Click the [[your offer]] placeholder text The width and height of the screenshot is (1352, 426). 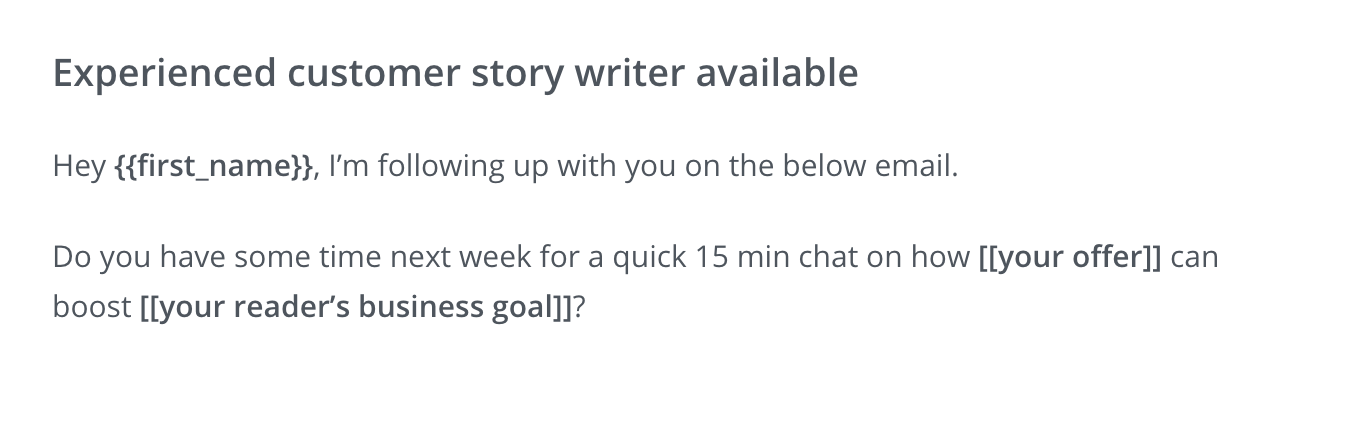coord(1069,257)
